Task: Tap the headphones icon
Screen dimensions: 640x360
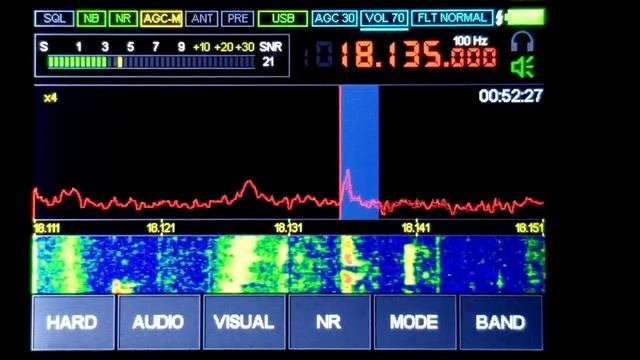Action: [522, 41]
